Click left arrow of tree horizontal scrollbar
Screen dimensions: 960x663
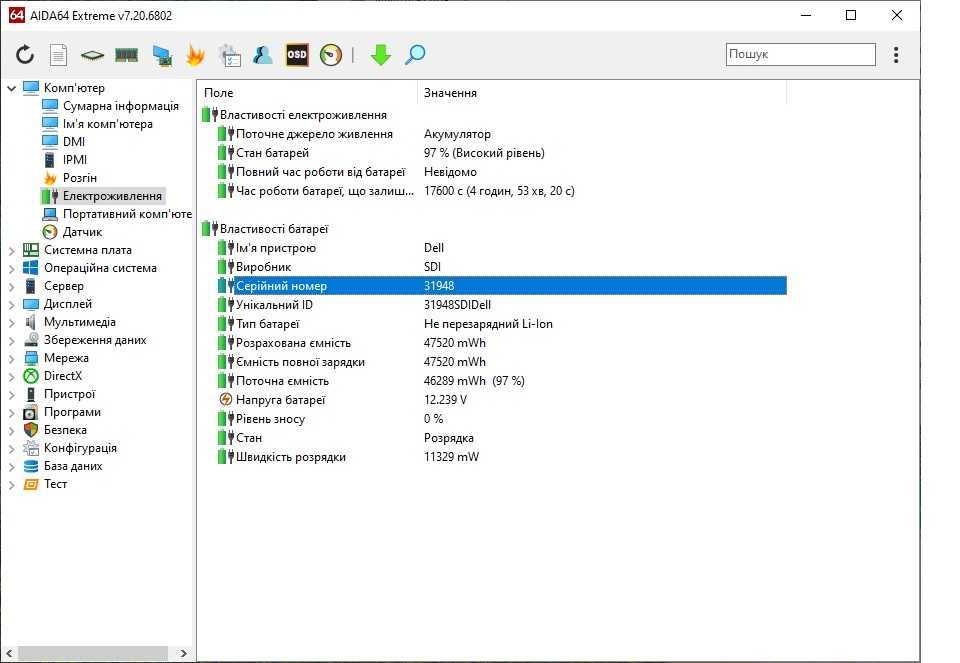coord(9,653)
